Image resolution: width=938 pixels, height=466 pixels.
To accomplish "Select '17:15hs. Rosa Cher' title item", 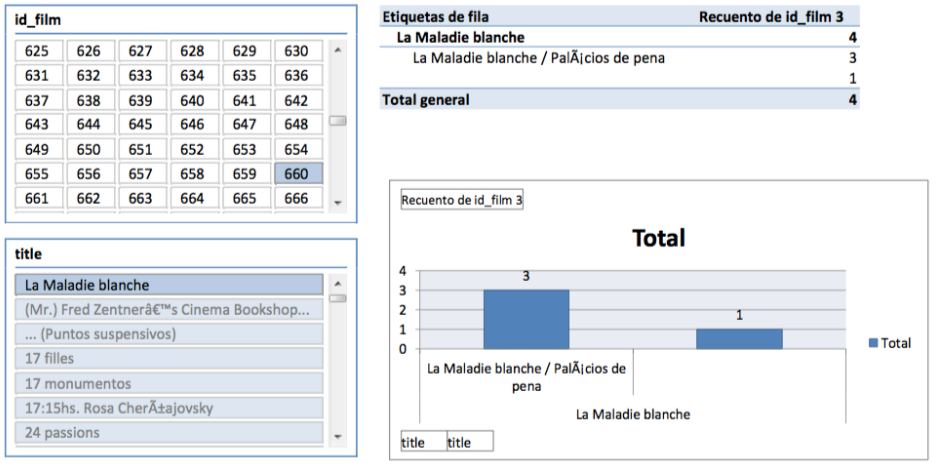I will point(169,407).
